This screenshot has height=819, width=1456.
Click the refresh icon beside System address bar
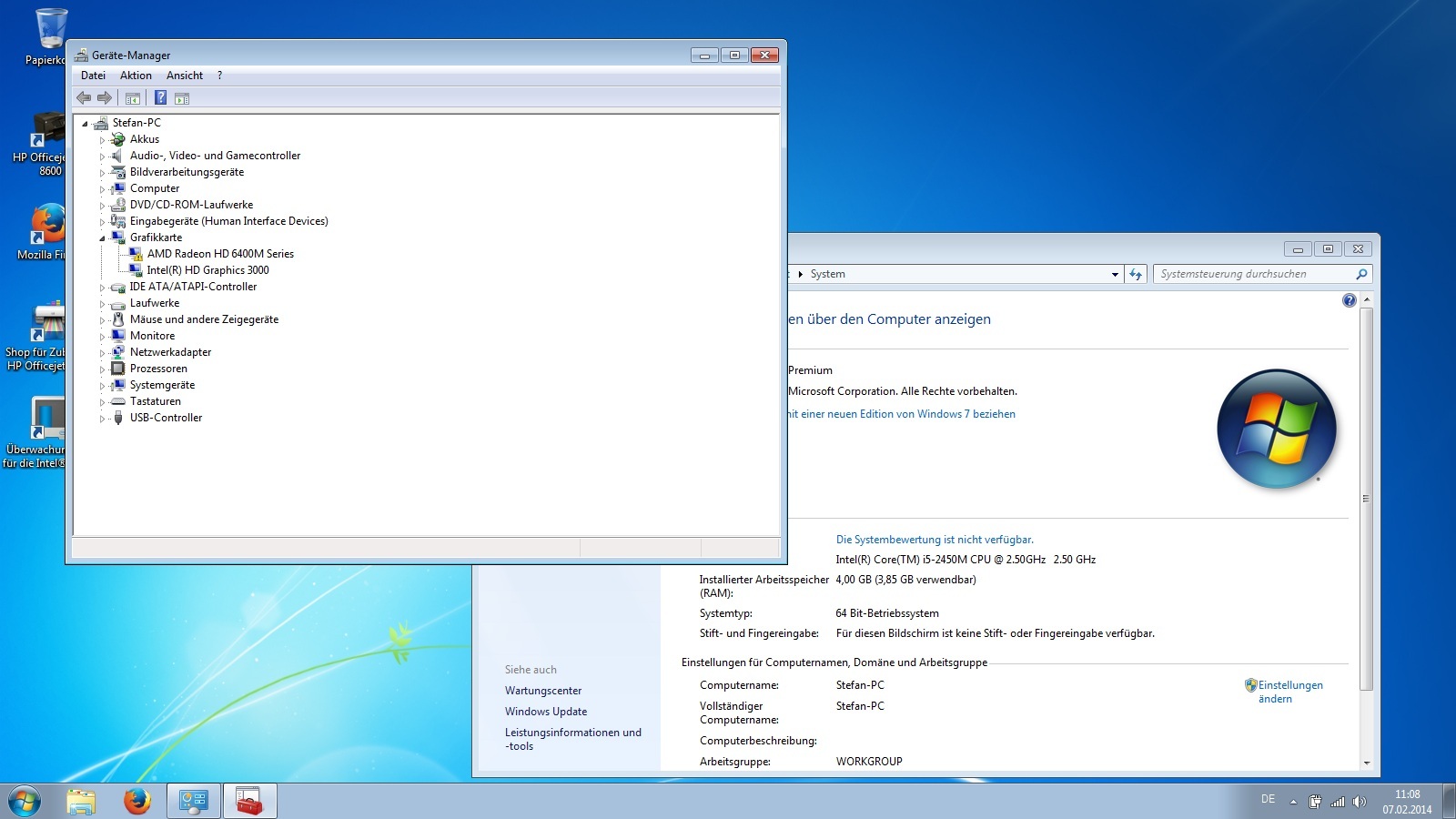point(1136,274)
